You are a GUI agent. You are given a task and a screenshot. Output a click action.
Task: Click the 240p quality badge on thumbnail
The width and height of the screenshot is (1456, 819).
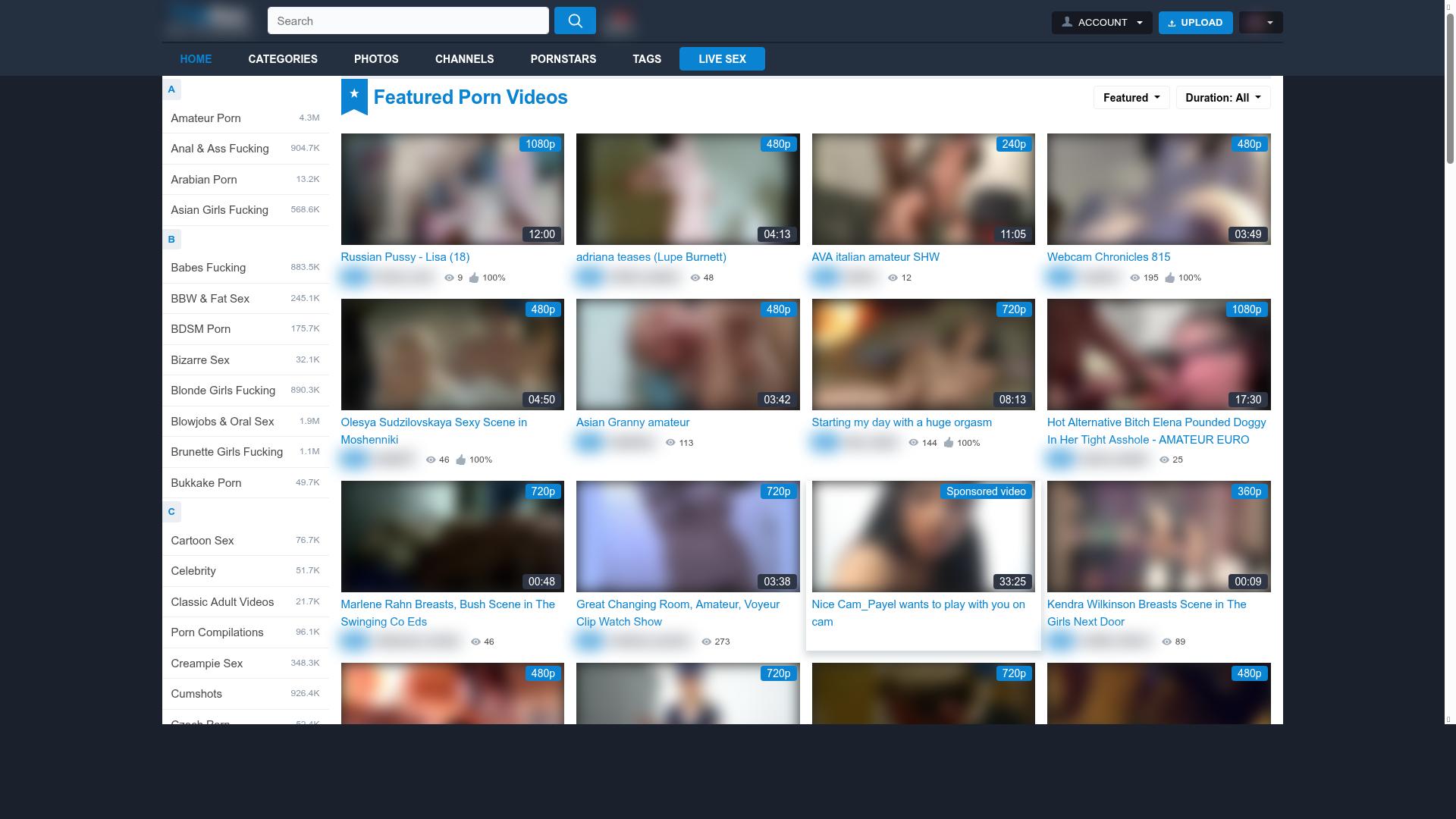1014,144
